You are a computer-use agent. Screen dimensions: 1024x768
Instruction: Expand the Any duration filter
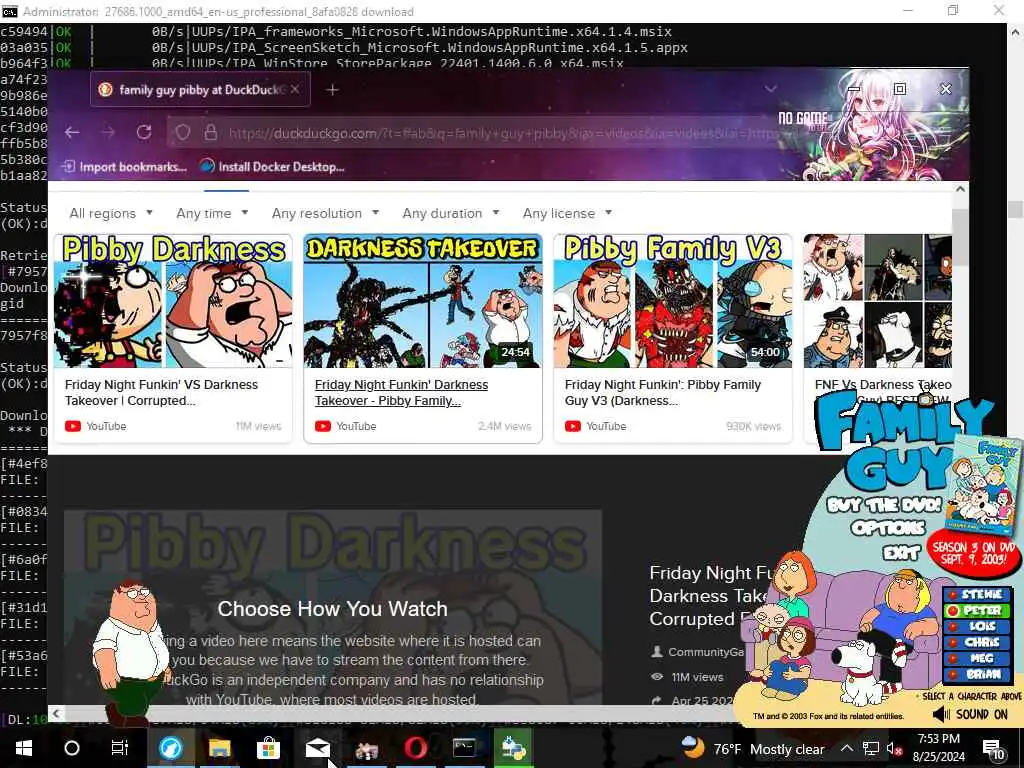coord(451,213)
